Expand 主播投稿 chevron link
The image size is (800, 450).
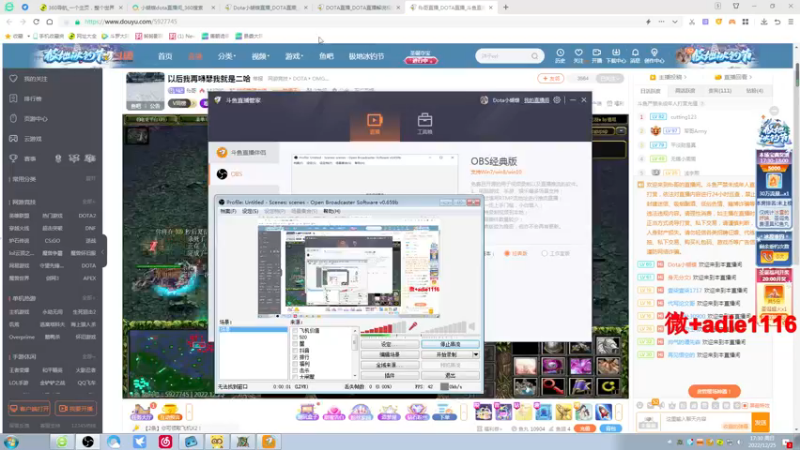coord(668,77)
